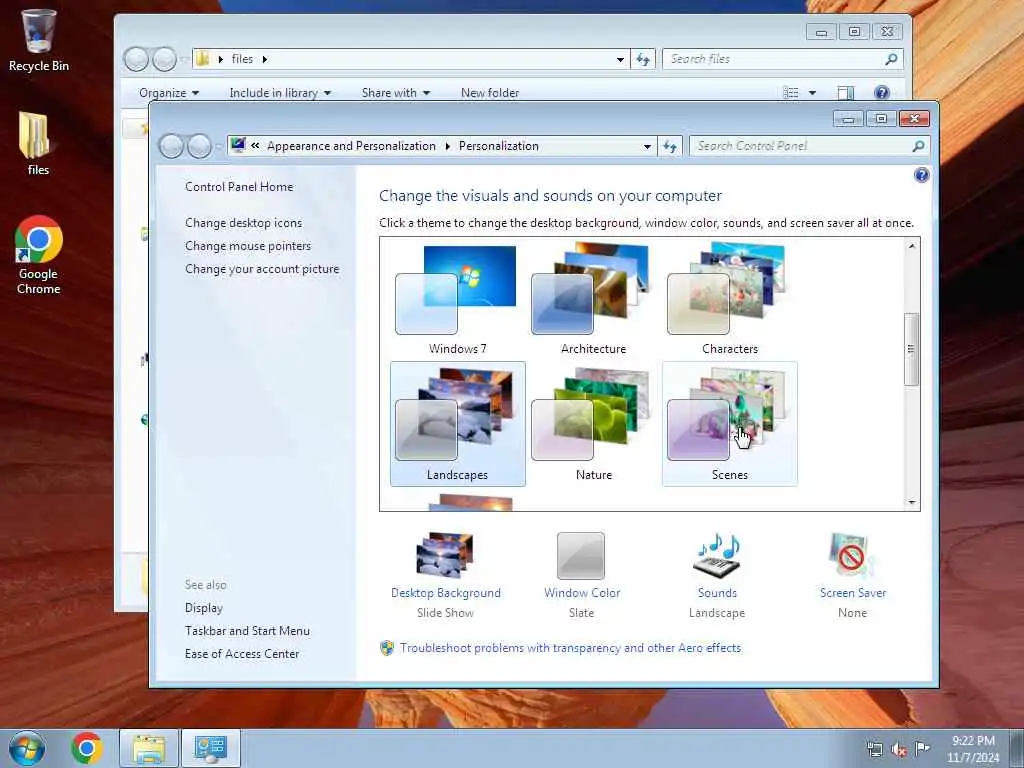Screen dimensions: 1024x768
Task: Open Display link under See also
Action: pos(204,608)
